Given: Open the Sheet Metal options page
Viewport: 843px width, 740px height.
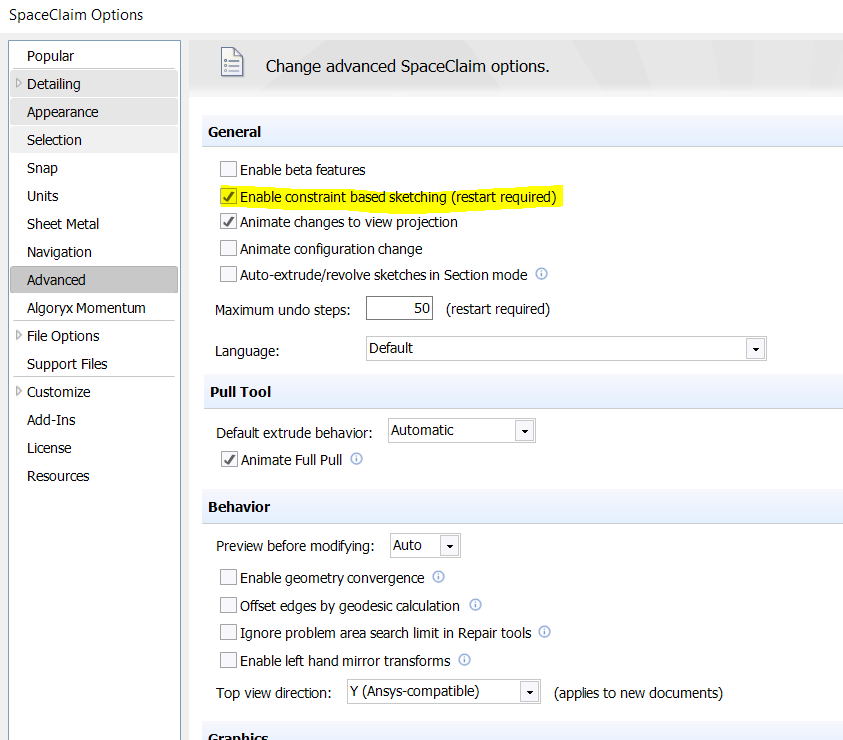Looking at the screenshot, I should [63, 224].
